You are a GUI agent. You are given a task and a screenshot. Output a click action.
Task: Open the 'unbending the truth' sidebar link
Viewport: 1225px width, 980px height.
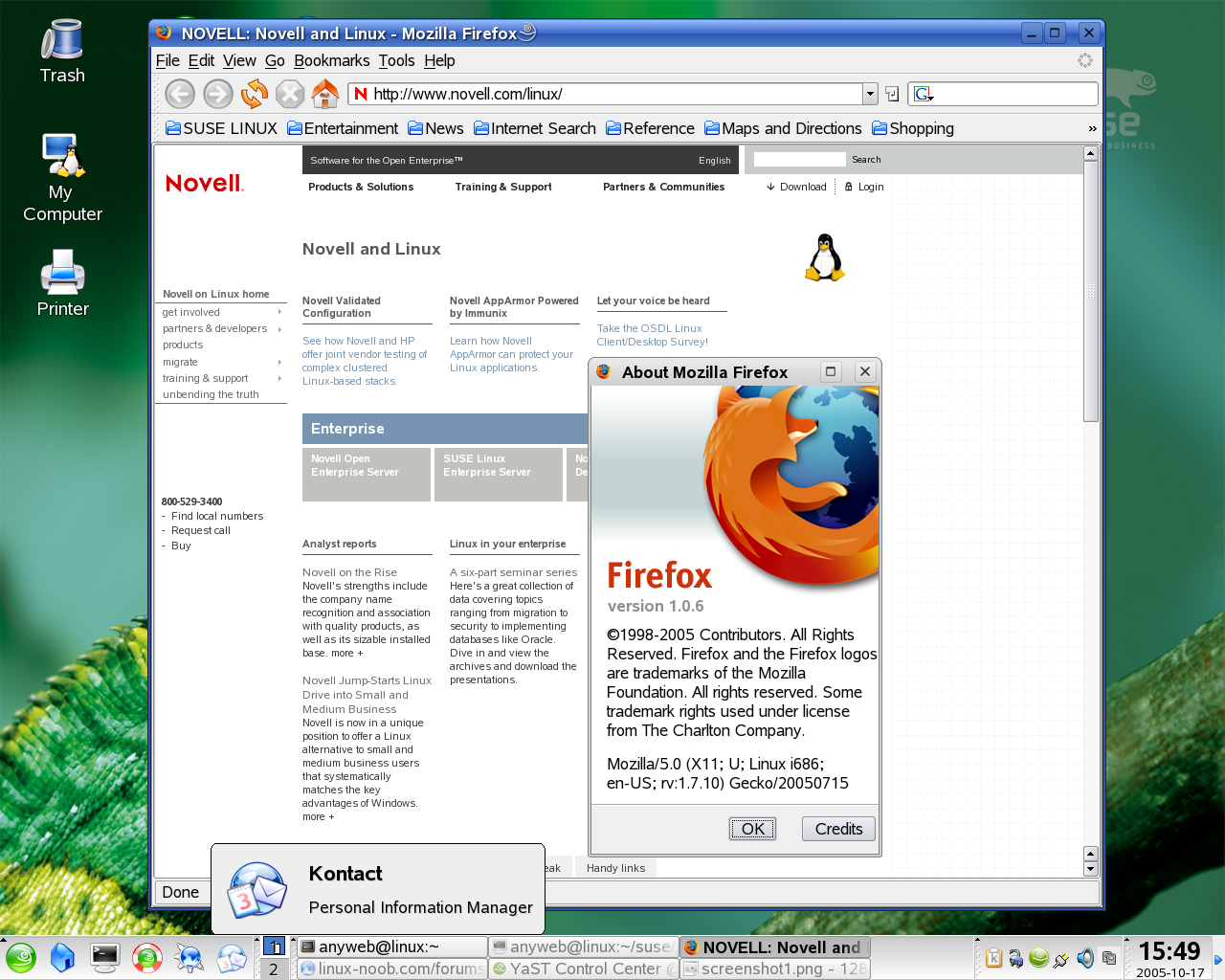pos(211,394)
